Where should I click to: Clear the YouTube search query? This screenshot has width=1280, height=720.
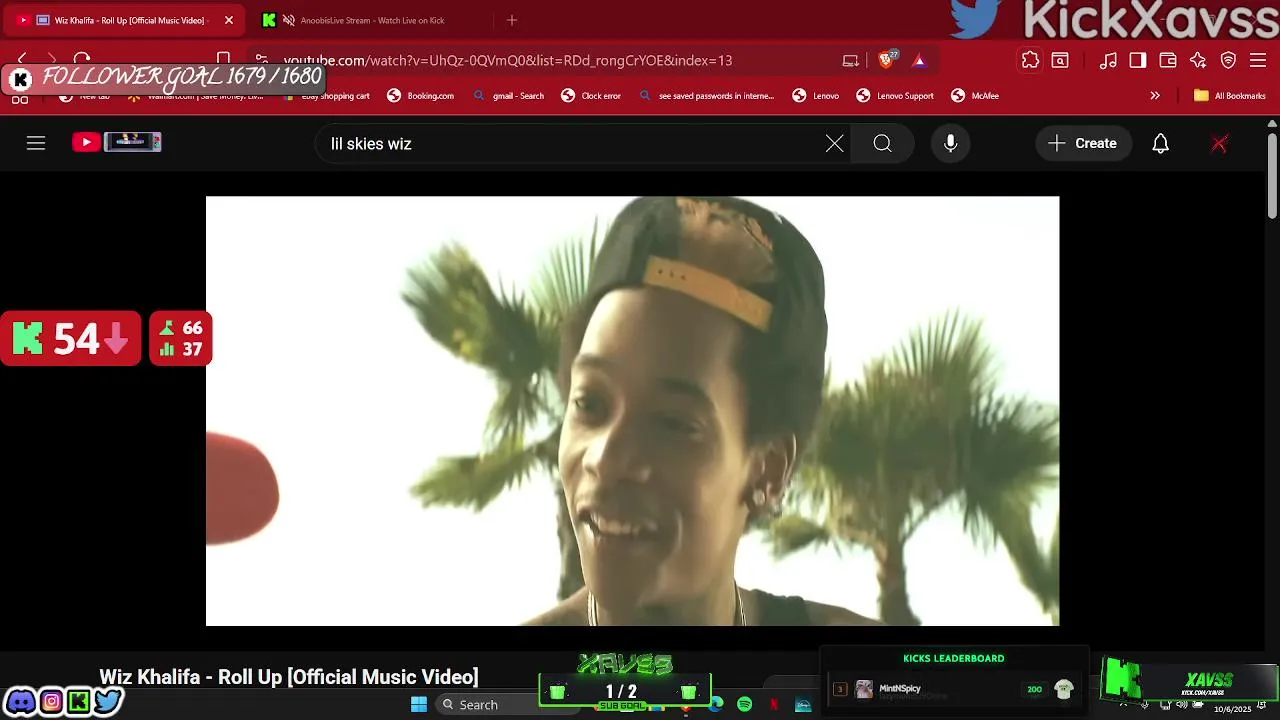(x=835, y=144)
